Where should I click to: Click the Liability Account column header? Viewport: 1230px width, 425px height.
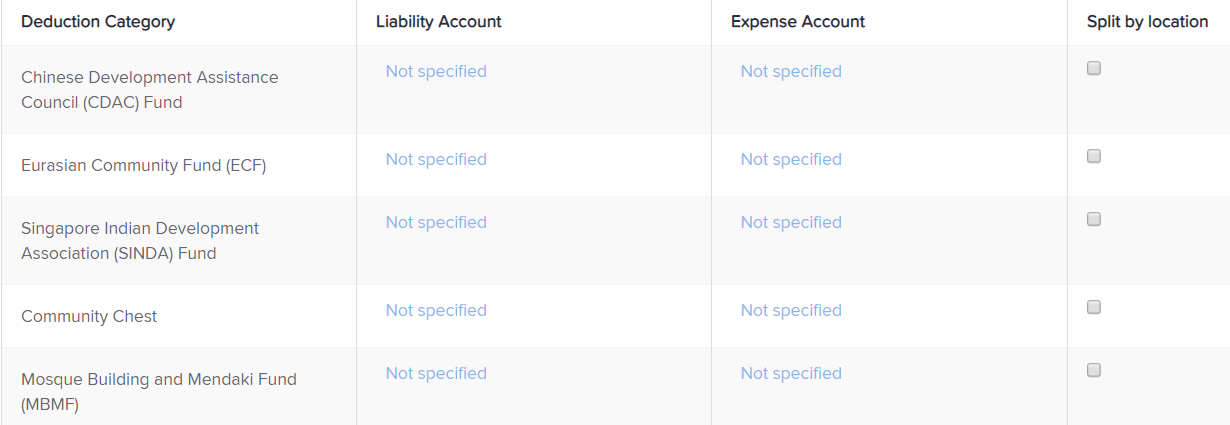click(x=439, y=21)
